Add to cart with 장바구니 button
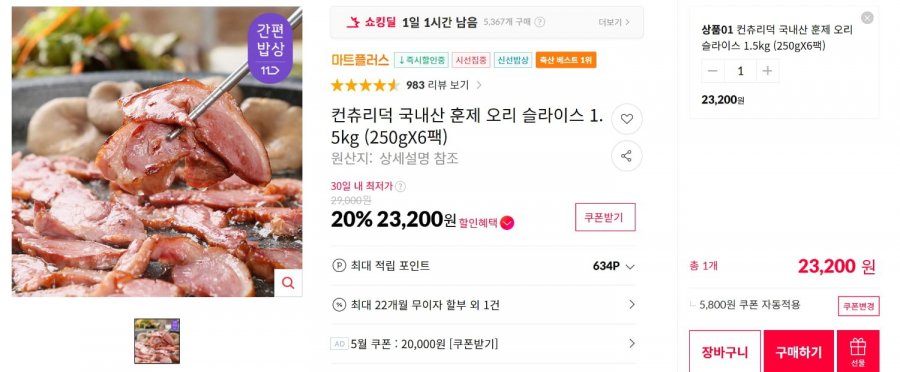This screenshot has height=372, width=900. coord(725,351)
